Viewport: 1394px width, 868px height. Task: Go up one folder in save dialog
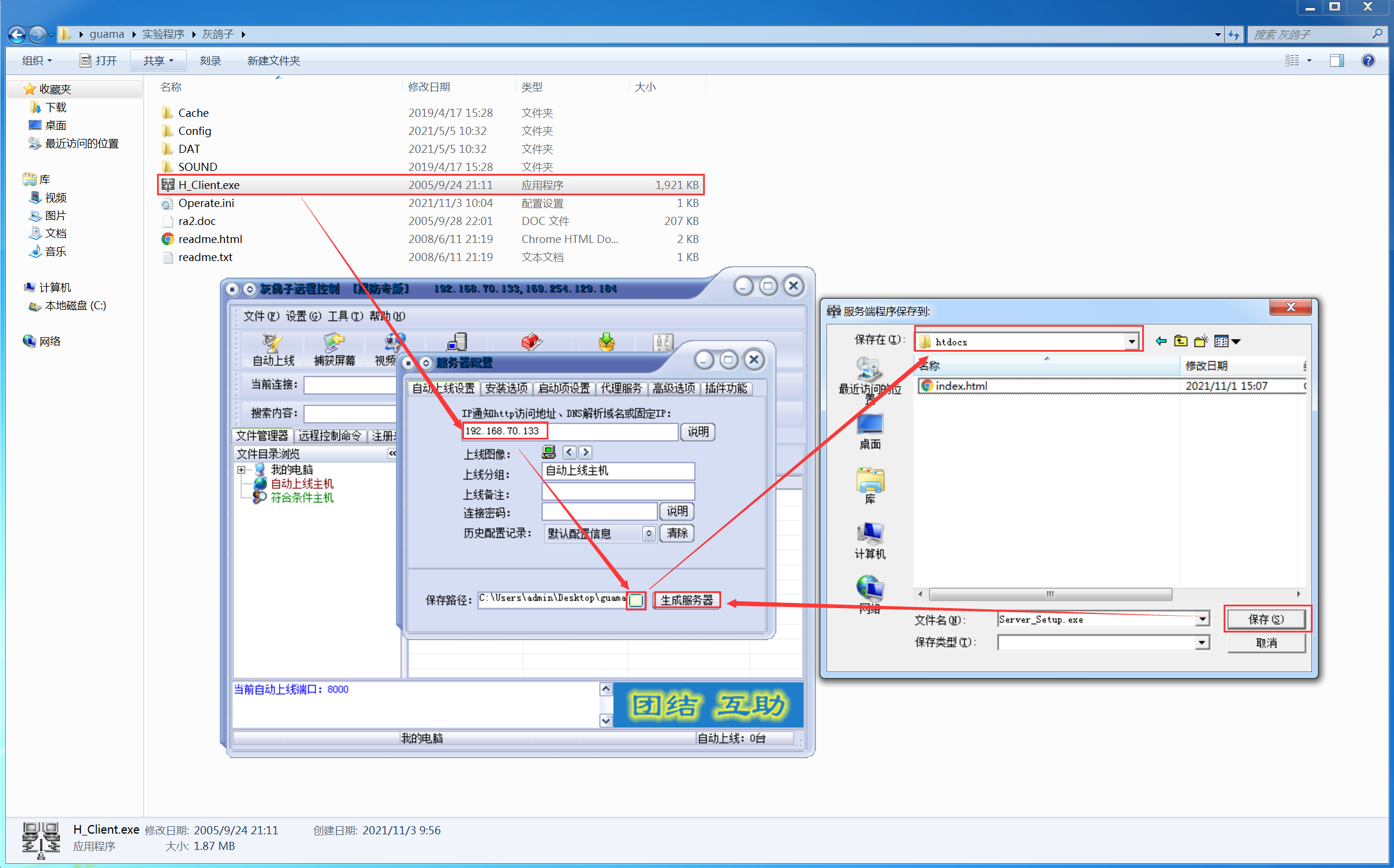tap(1181, 341)
